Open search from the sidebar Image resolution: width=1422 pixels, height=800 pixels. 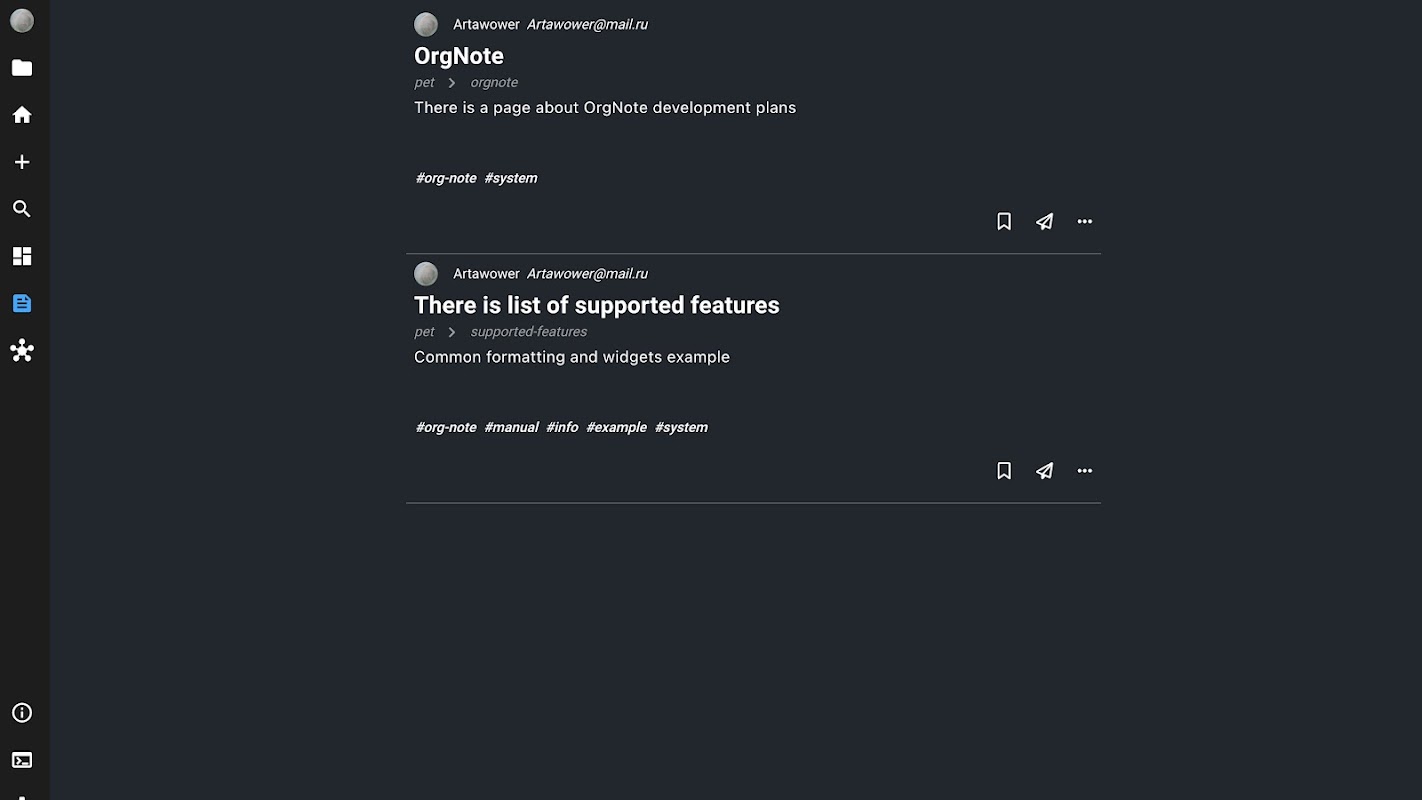(x=22, y=209)
